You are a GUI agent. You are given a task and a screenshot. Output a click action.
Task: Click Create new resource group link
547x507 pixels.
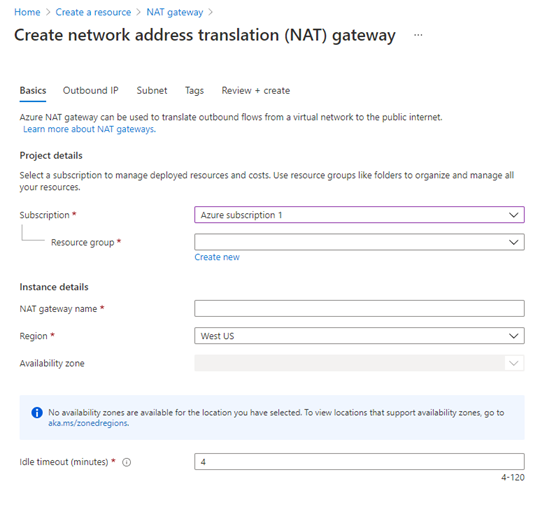click(217, 257)
